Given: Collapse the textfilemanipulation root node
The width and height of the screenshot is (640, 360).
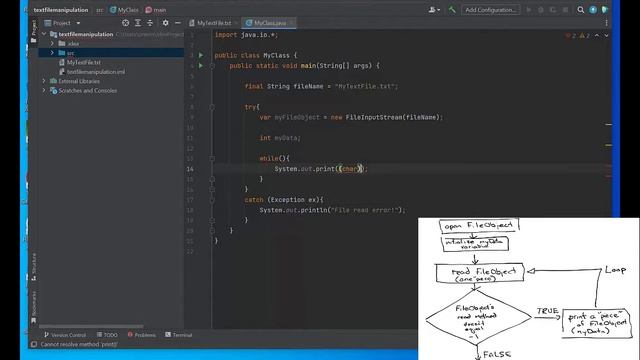Looking at the screenshot, I should tap(44, 34).
